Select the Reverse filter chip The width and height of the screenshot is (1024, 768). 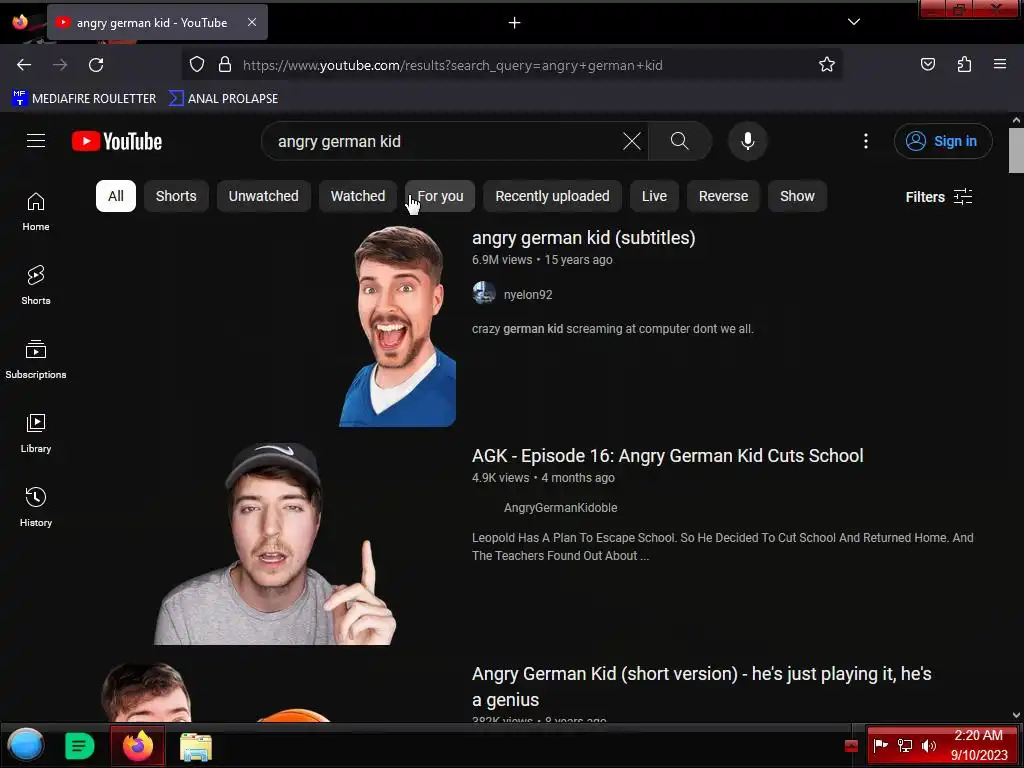coord(724,196)
